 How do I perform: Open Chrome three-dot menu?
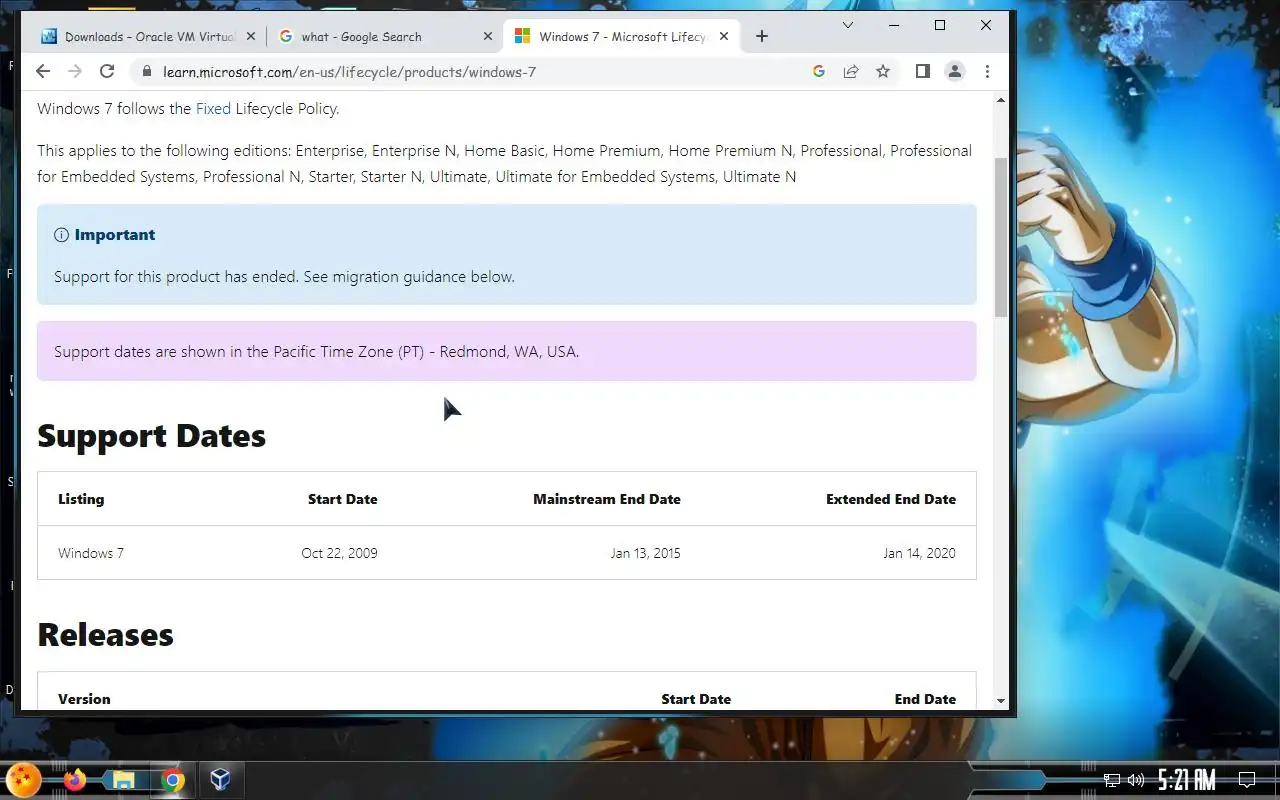tap(987, 71)
